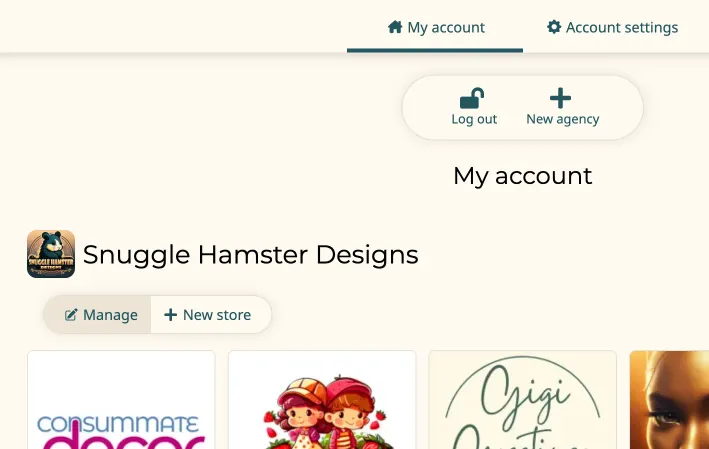Screen dimensions: 709x449
Task: Choose the New store button label
Action: (217, 315)
